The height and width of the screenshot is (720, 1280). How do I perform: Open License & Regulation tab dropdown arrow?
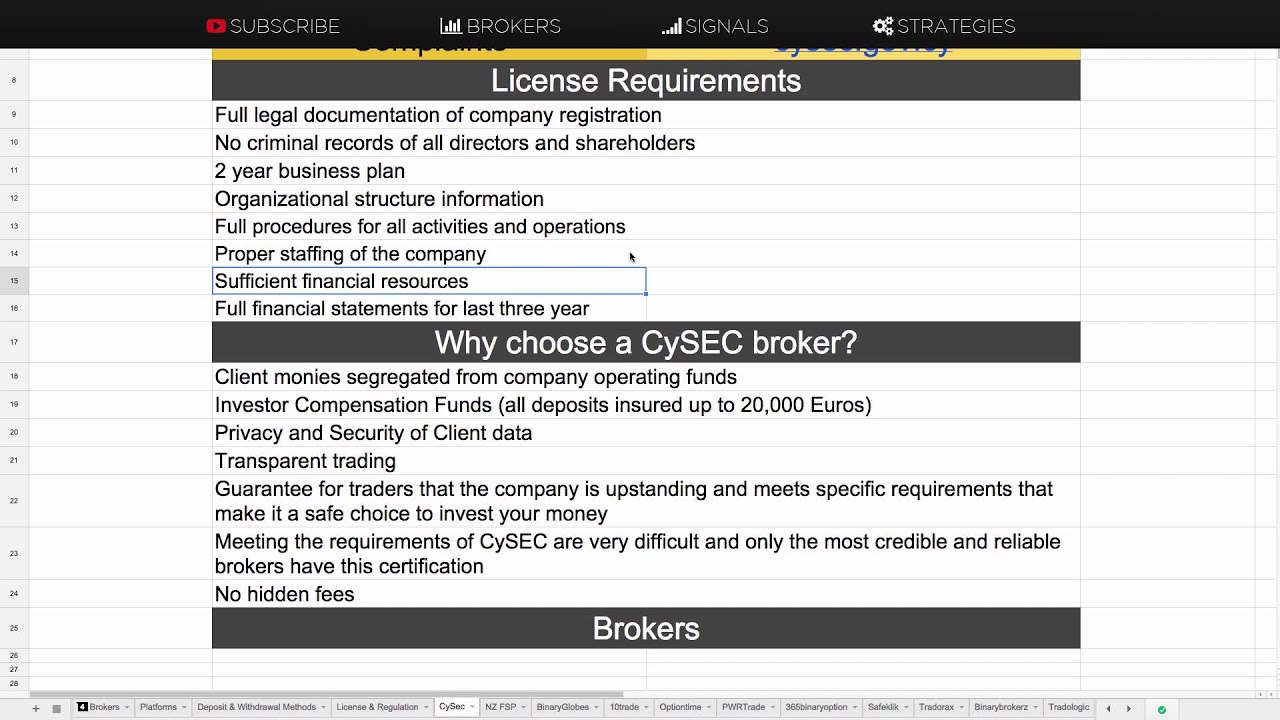426,708
